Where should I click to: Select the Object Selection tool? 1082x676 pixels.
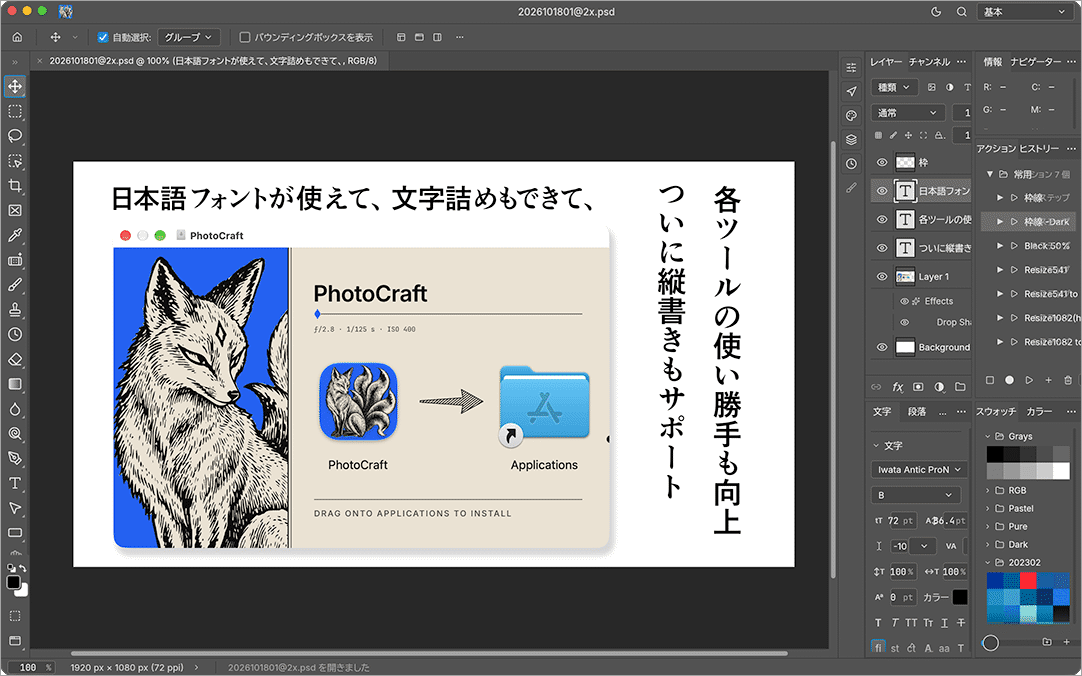click(x=14, y=161)
